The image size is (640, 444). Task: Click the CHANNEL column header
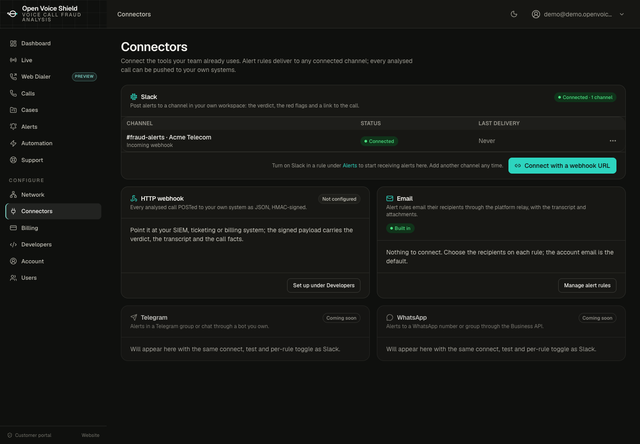pos(140,123)
